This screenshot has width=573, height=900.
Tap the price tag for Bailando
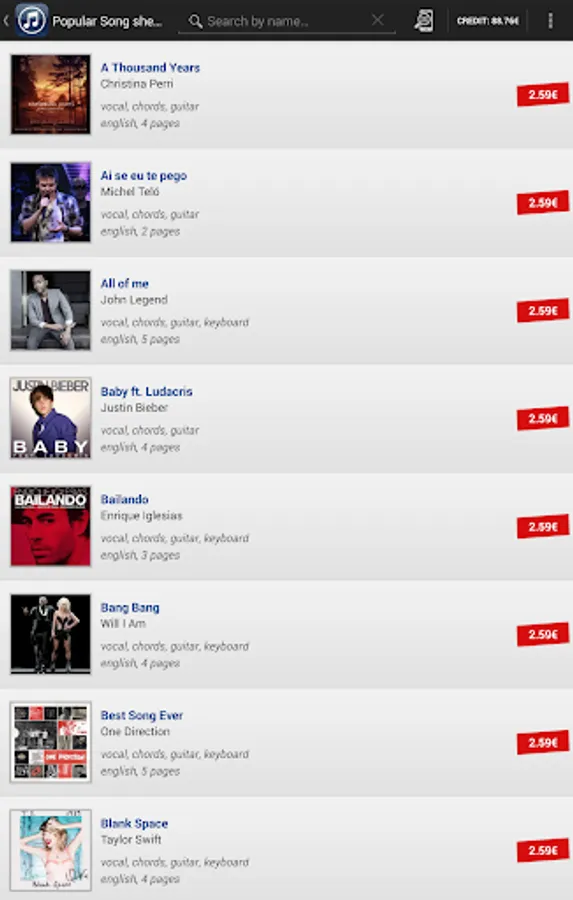543,527
